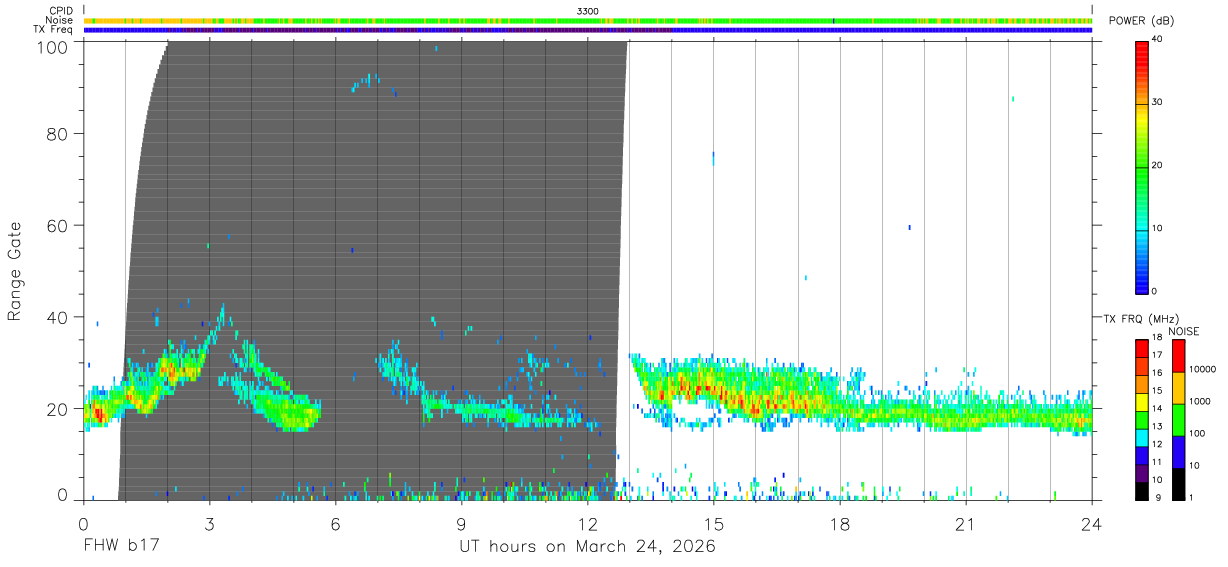Click x-axis tick label 15
1228x567 pixels.
713,524
